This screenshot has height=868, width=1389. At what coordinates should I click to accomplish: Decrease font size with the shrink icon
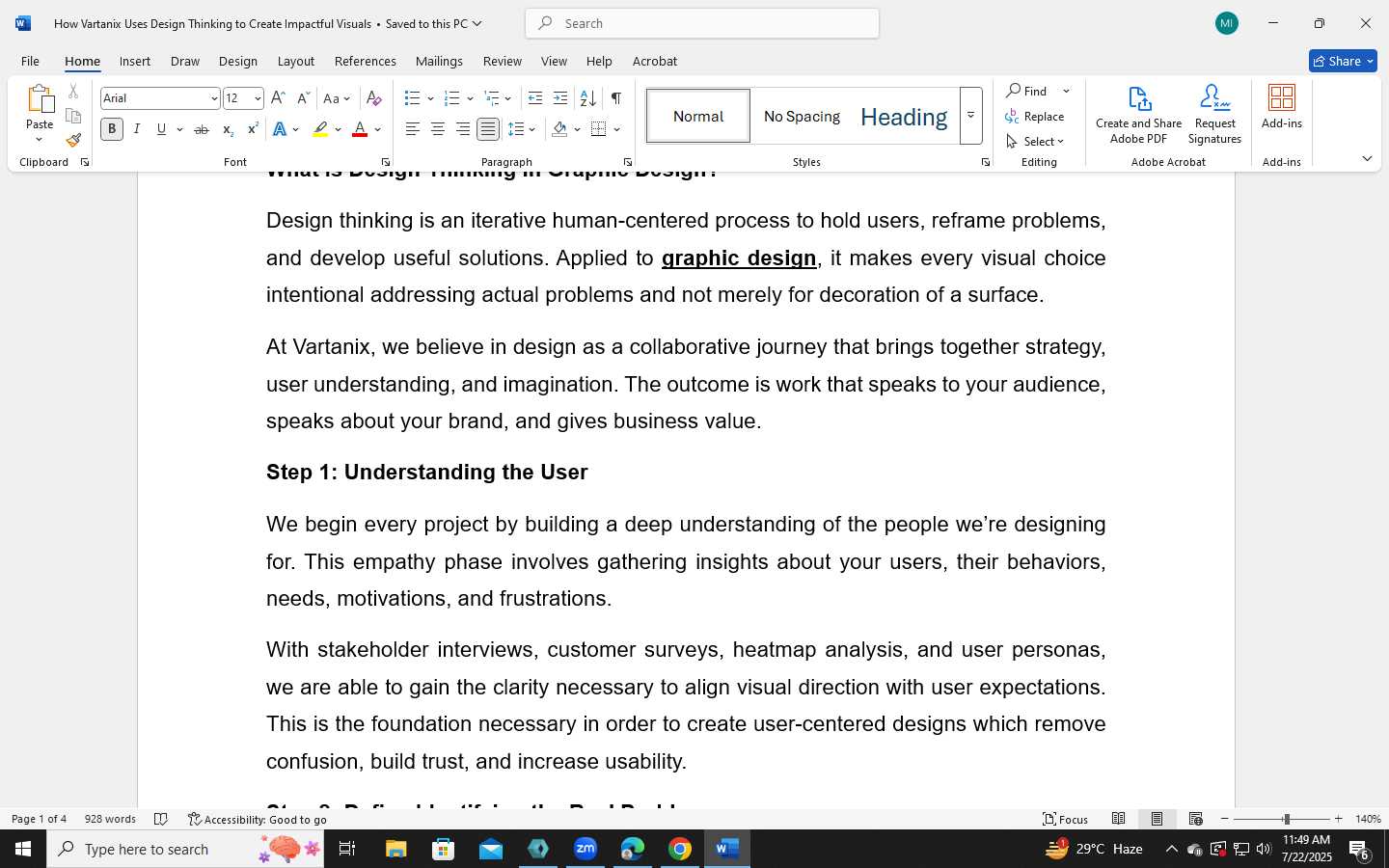(x=303, y=98)
